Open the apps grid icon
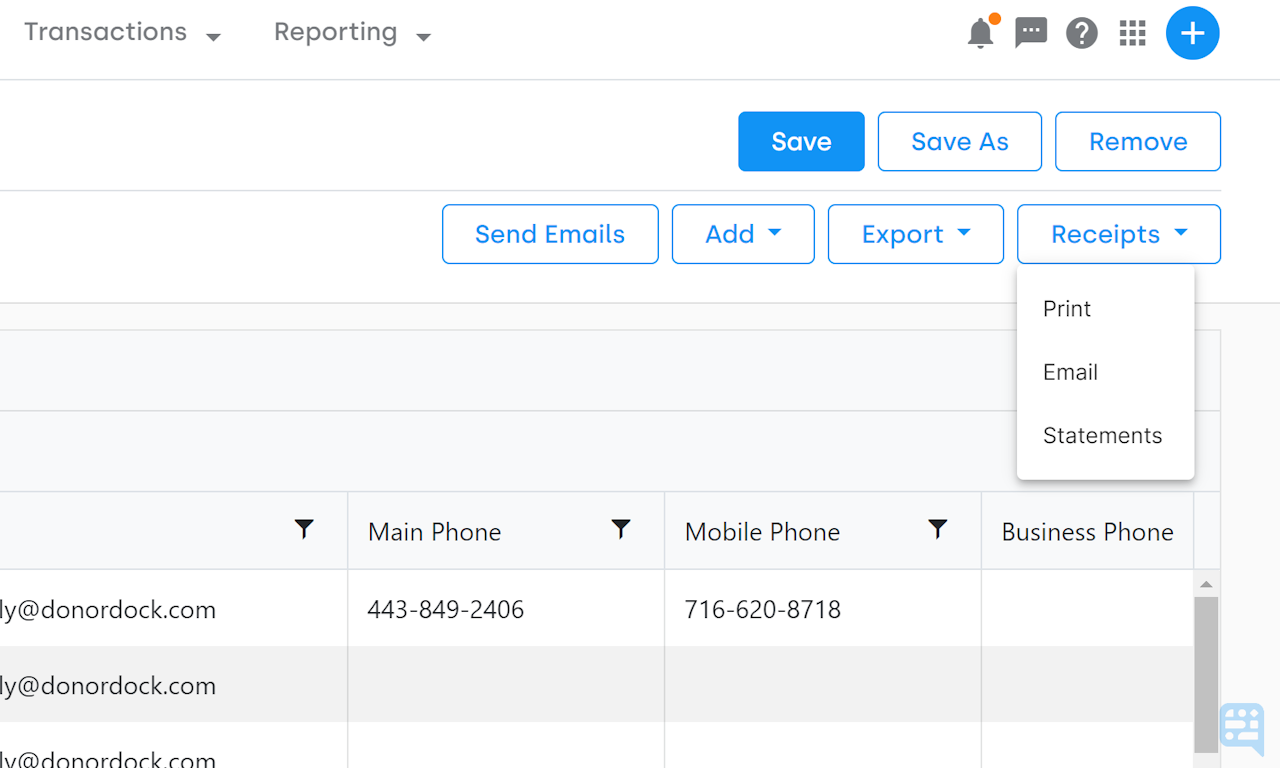The image size is (1280, 768). click(1132, 33)
